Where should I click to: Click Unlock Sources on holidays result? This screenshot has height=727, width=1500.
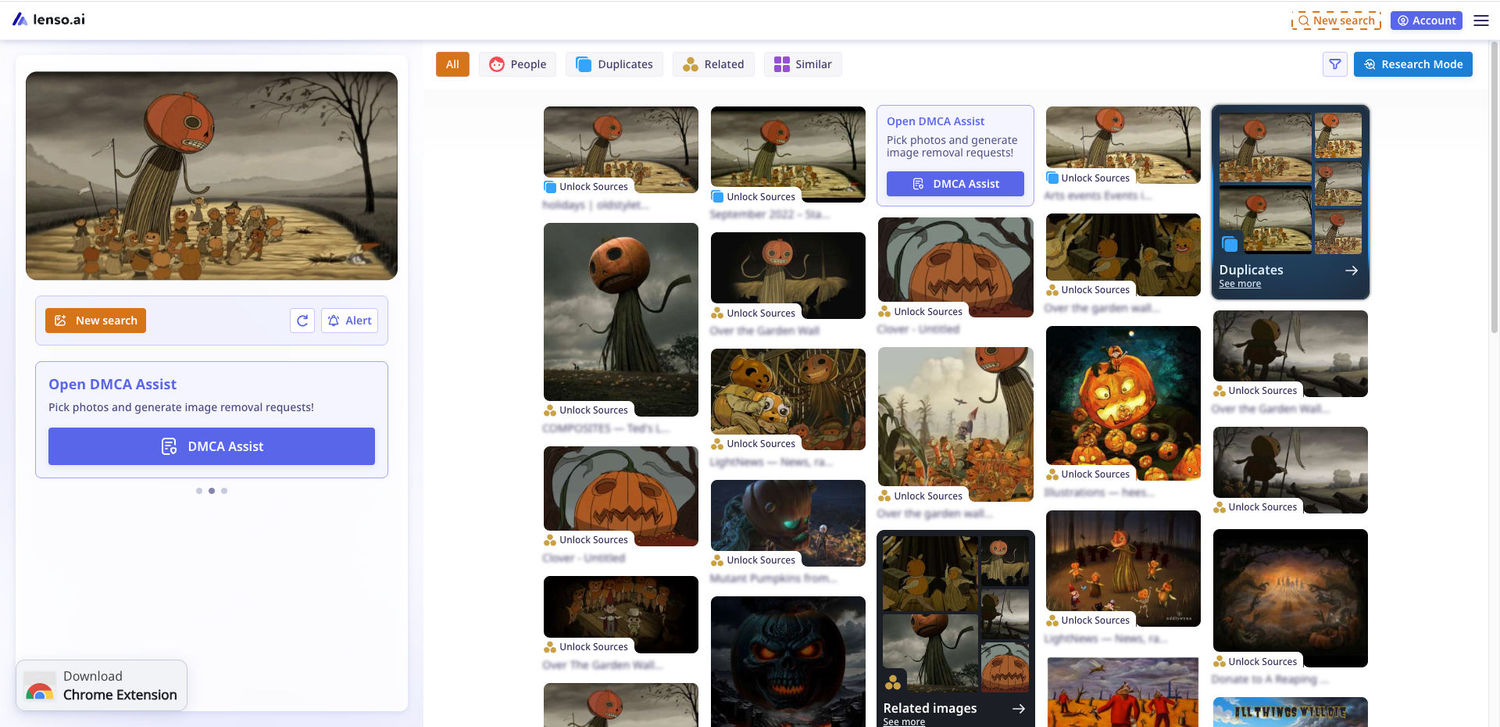coord(586,187)
